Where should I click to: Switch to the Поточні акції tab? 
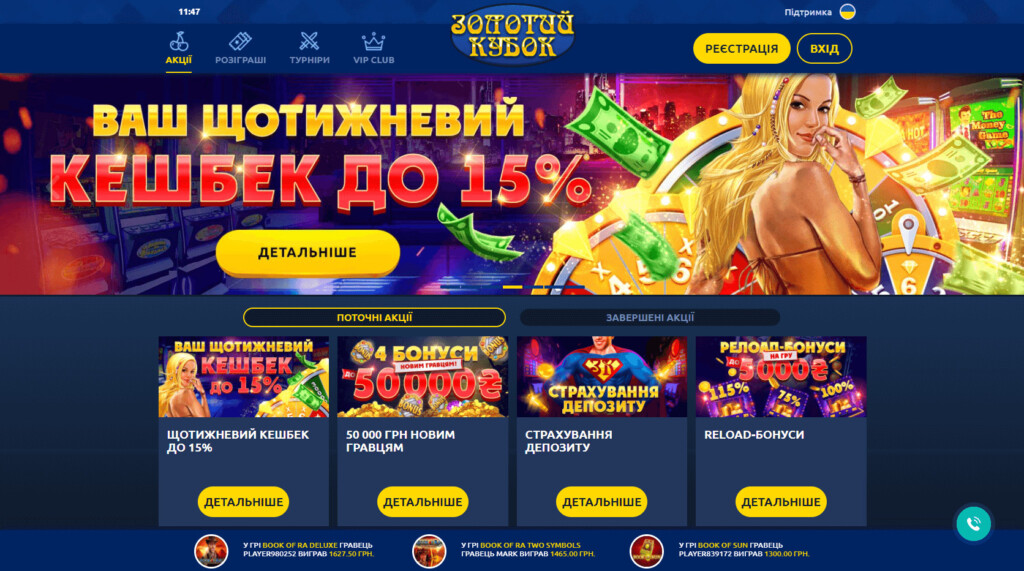(374, 318)
